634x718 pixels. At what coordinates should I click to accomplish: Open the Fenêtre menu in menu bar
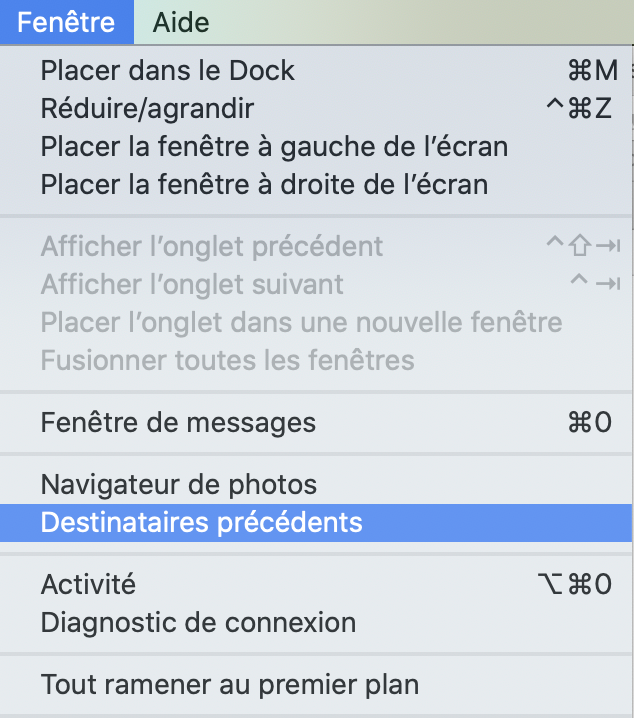(x=66, y=22)
